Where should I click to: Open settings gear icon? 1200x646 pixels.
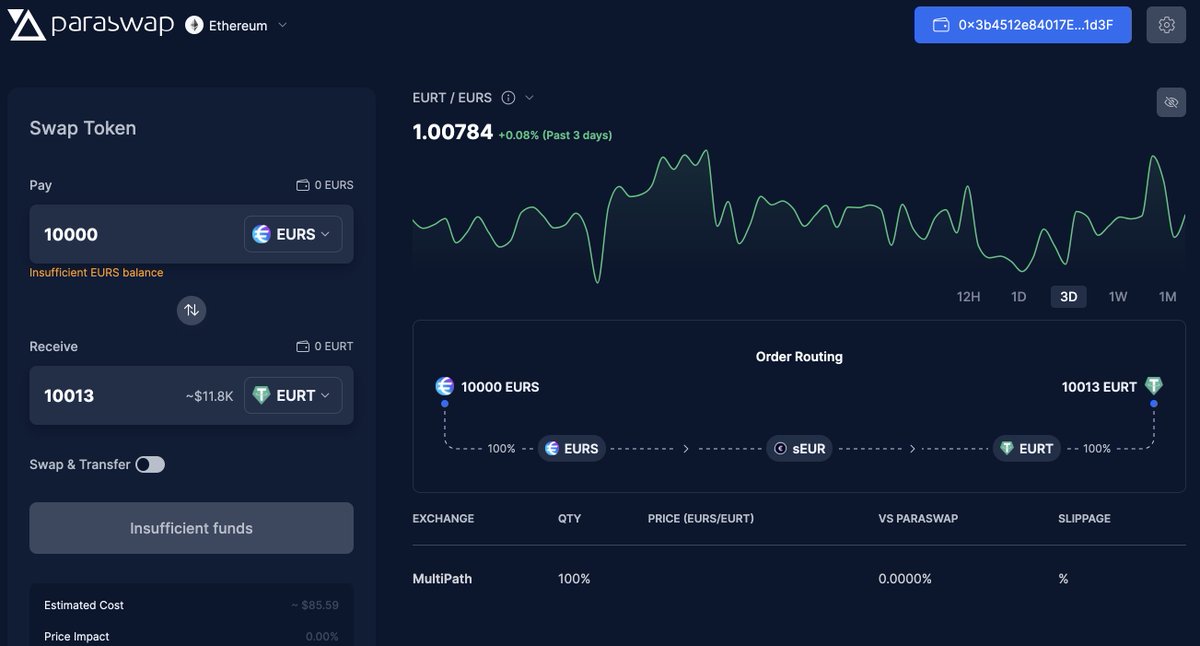(1166, 25)
